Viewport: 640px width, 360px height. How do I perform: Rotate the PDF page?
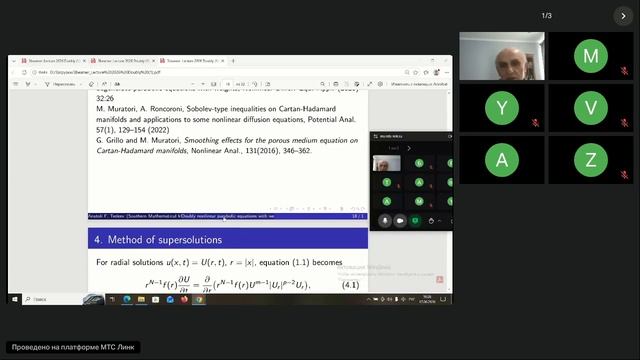[x=255, y=84]
